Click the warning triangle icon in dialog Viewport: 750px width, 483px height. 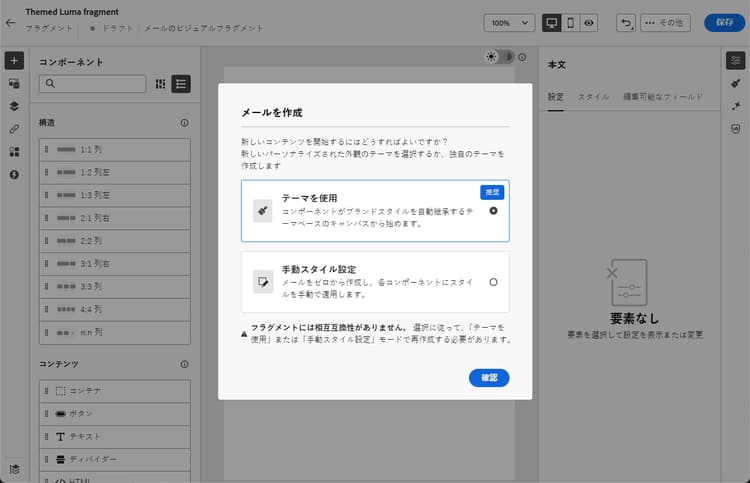coord(244,334)
